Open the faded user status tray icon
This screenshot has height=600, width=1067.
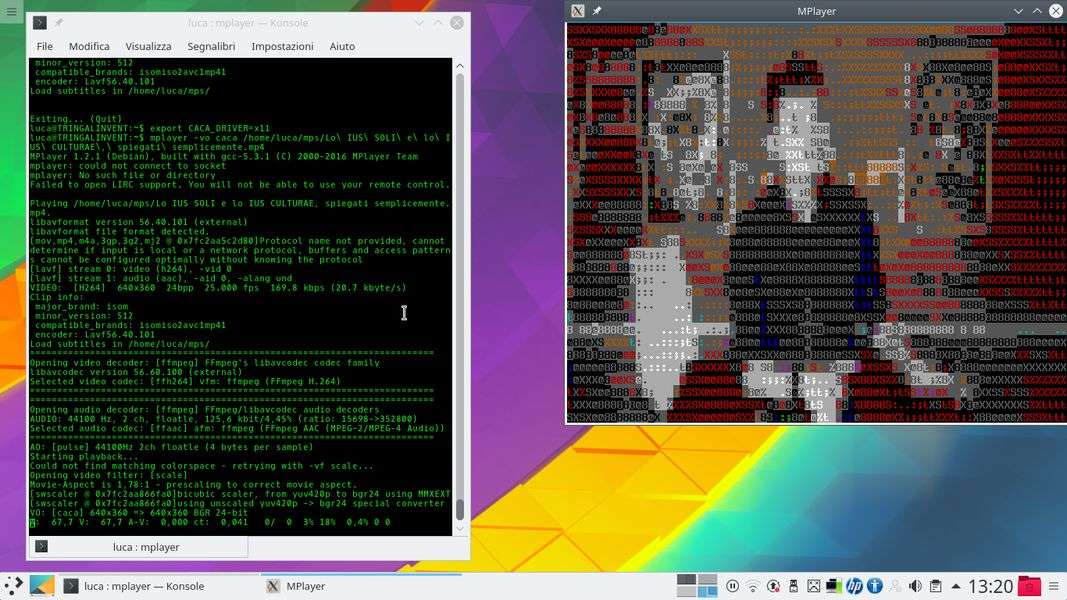click(x=896, y=586)
